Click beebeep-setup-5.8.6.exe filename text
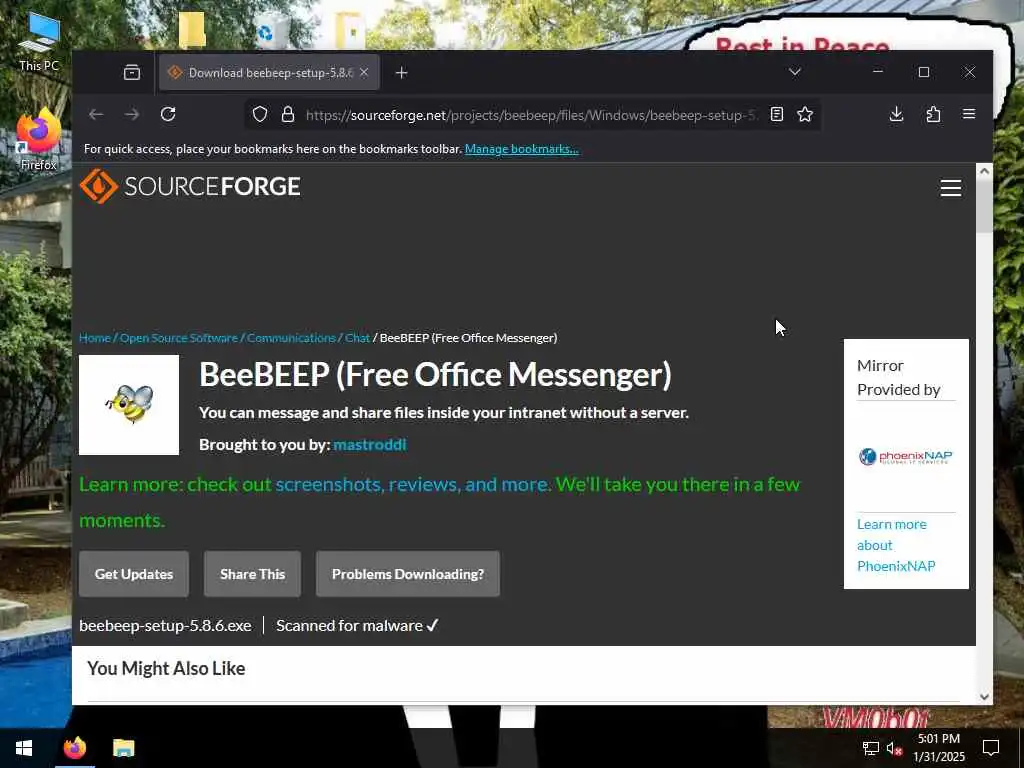Image resolution: width=1024 pixels, height=768 pixels. tap(165, 626)
